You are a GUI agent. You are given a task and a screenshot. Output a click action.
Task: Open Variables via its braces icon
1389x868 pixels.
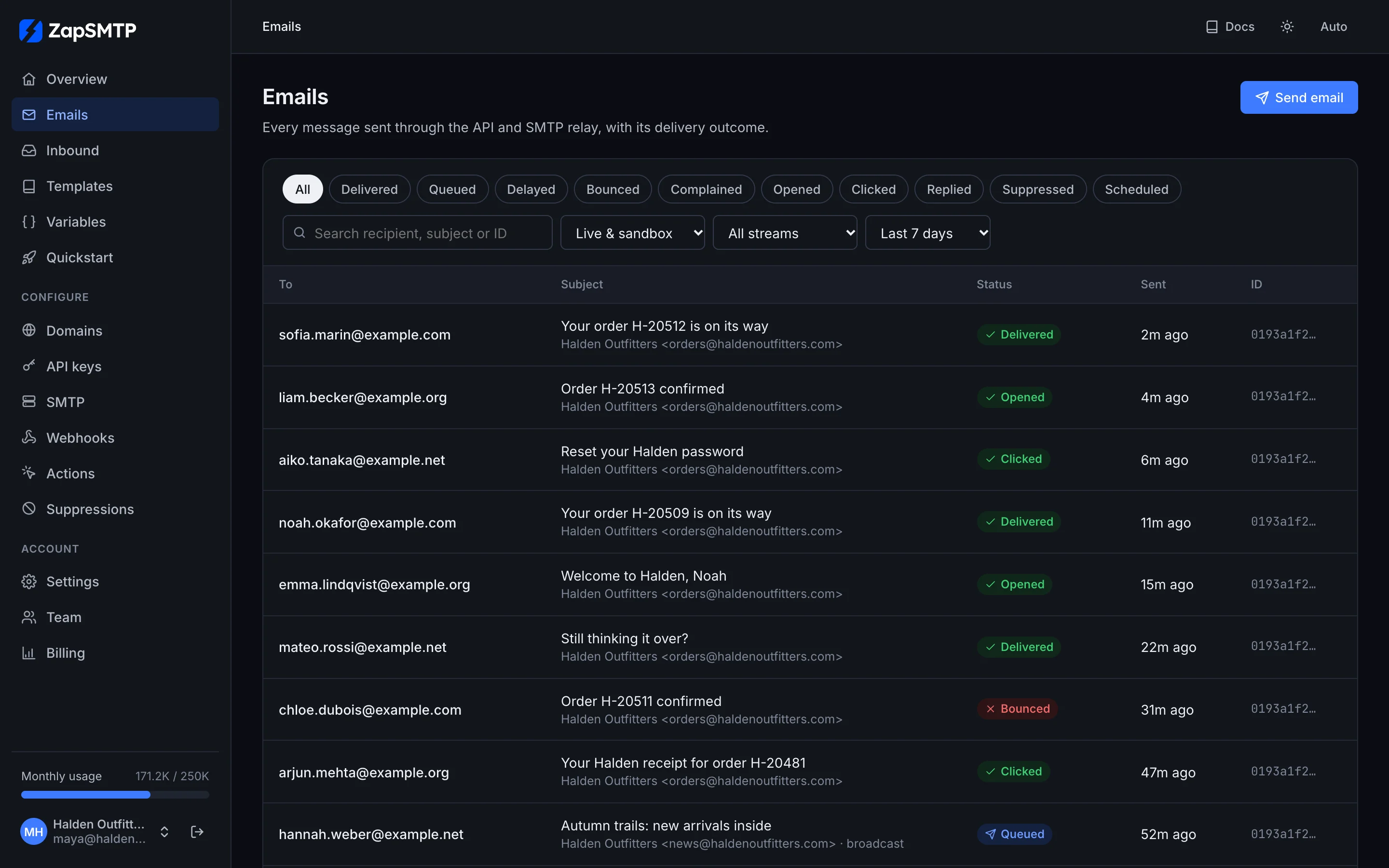pyautogui.click(x=29, y=222)
